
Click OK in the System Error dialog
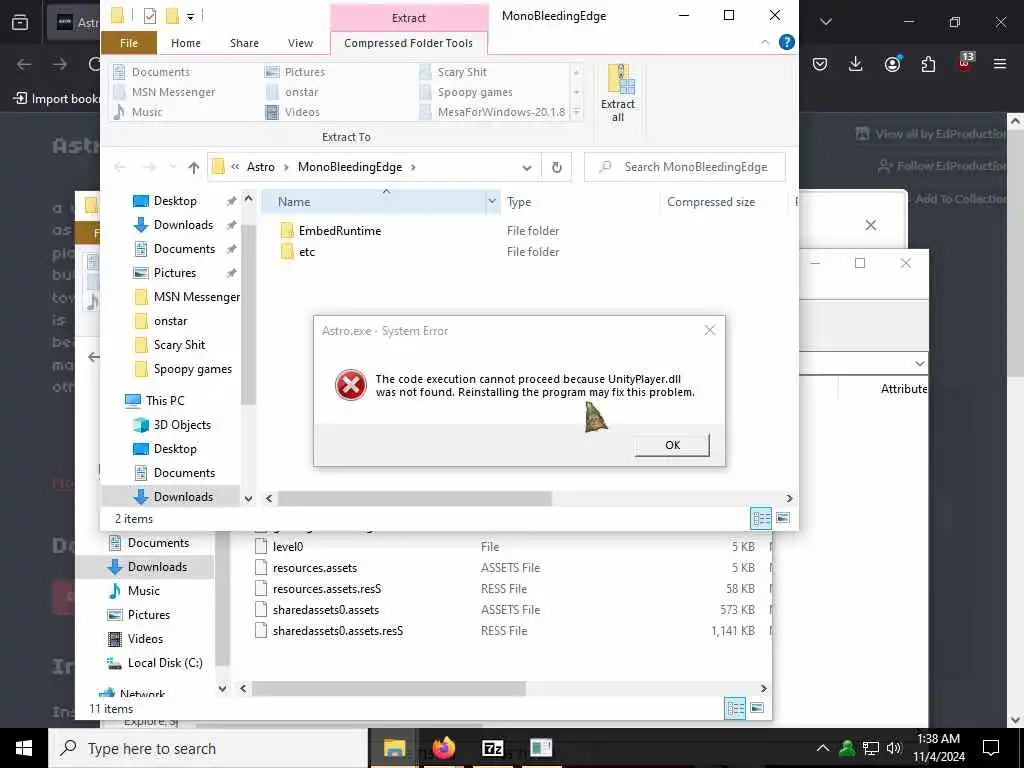[672, 445]
